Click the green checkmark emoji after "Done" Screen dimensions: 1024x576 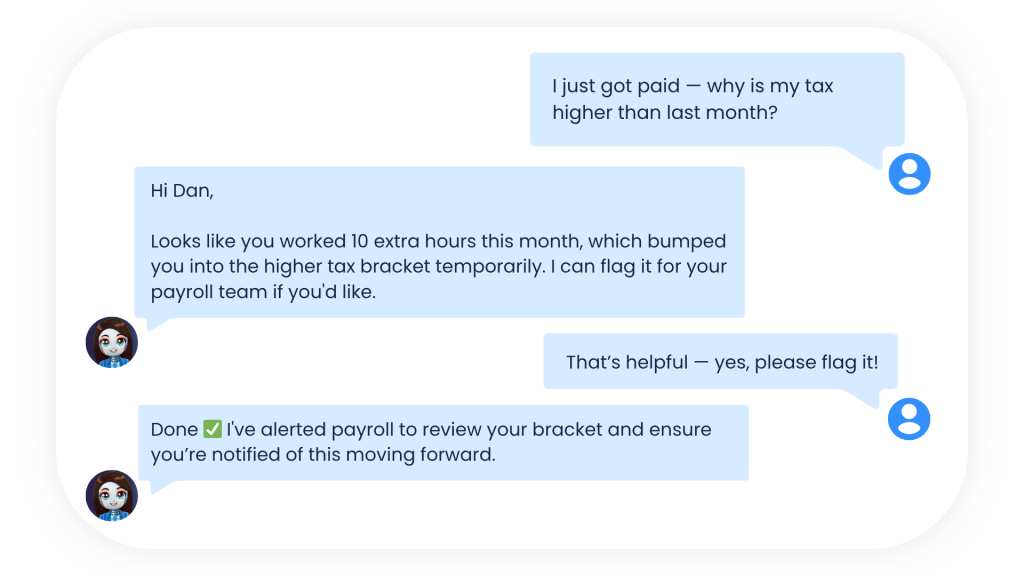tap(212, 430)
